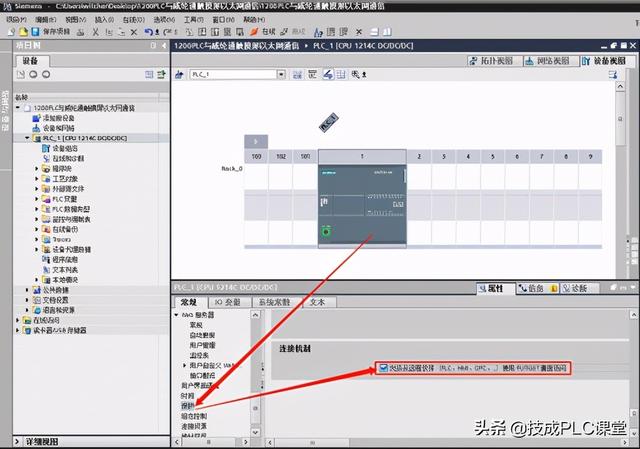Click the zoom magnifier icon in device view toolbar

(356, 74)
